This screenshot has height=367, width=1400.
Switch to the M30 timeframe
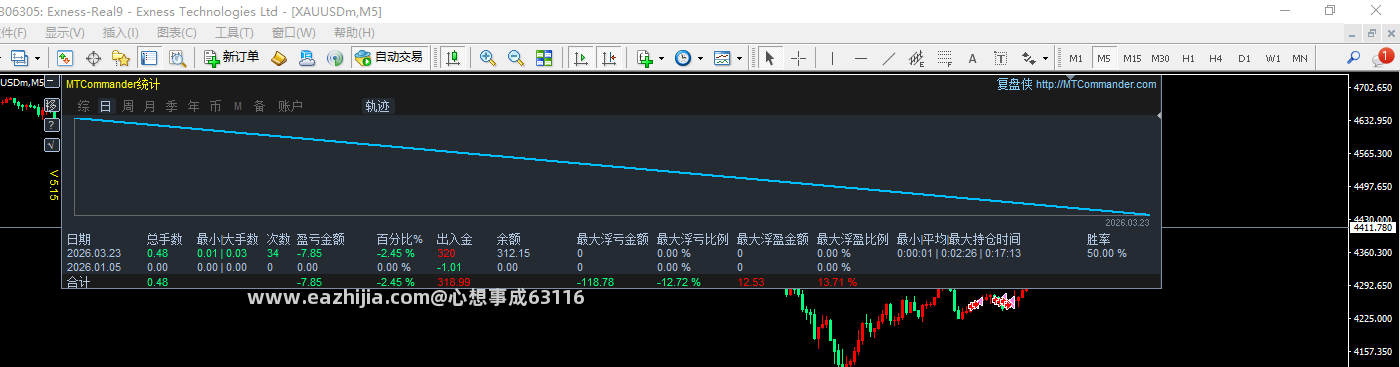coord(1160,58)
